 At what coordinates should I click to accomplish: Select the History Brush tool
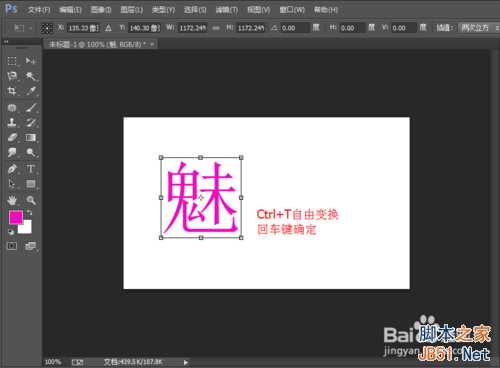(30, 122)
